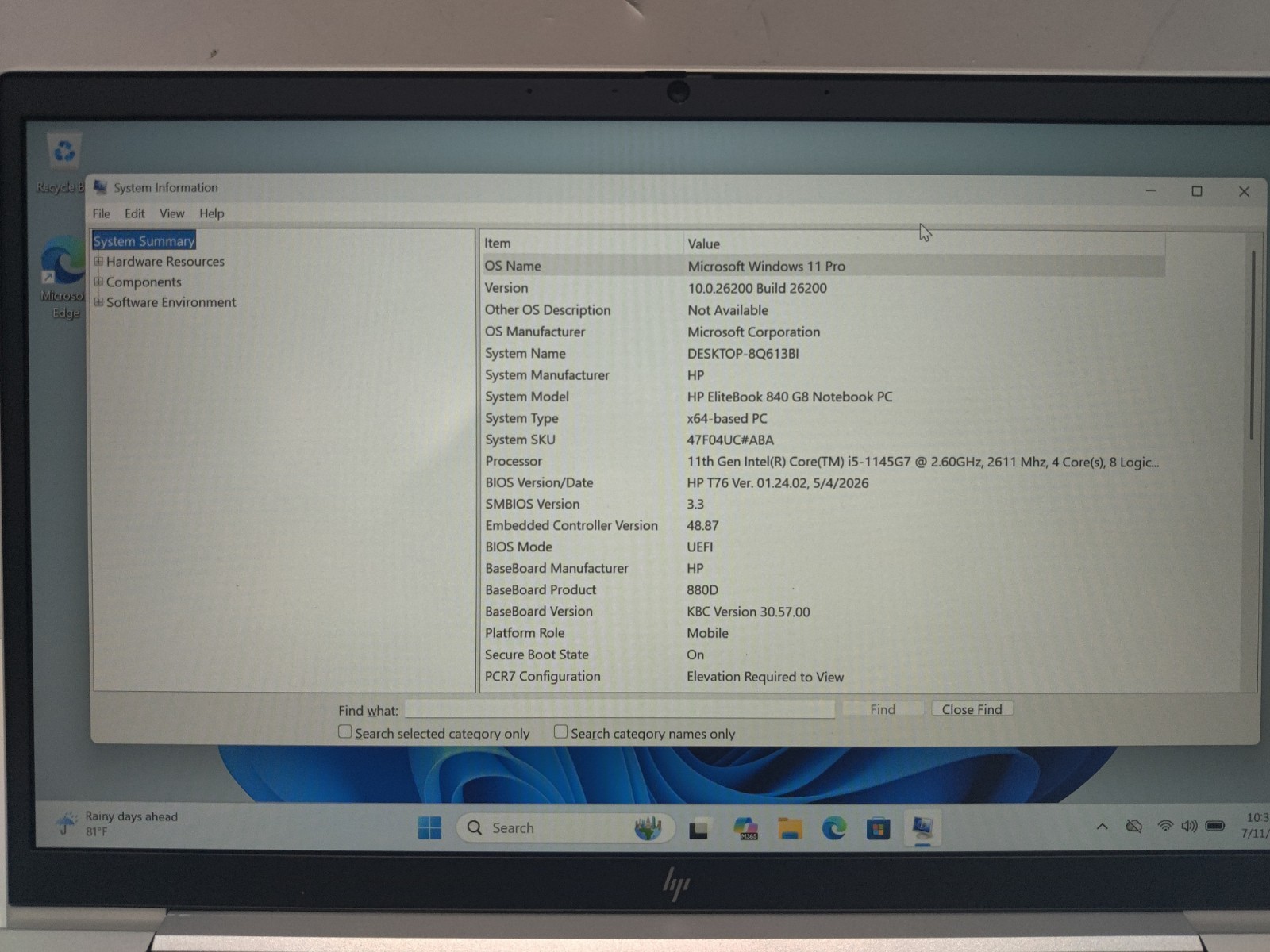Select the System Manufacturer row
This screenshot has width=1270, height=952.
pyautogui.click(x=823, y=374)
